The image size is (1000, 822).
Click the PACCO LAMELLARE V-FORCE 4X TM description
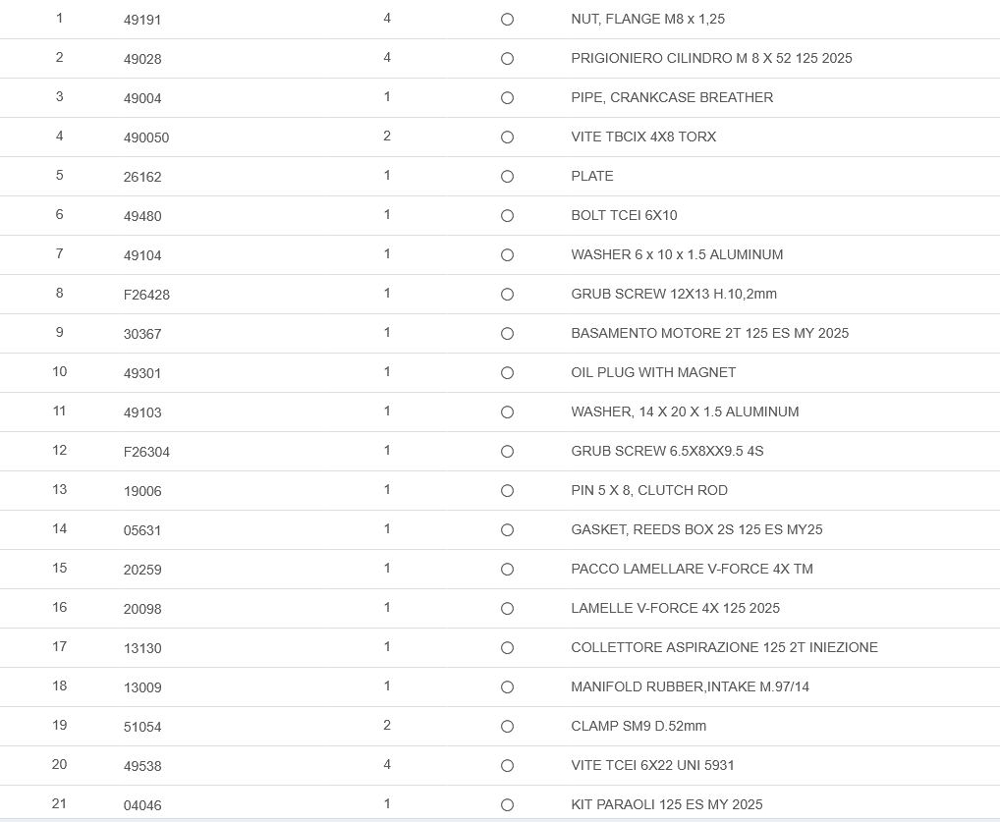691,569
